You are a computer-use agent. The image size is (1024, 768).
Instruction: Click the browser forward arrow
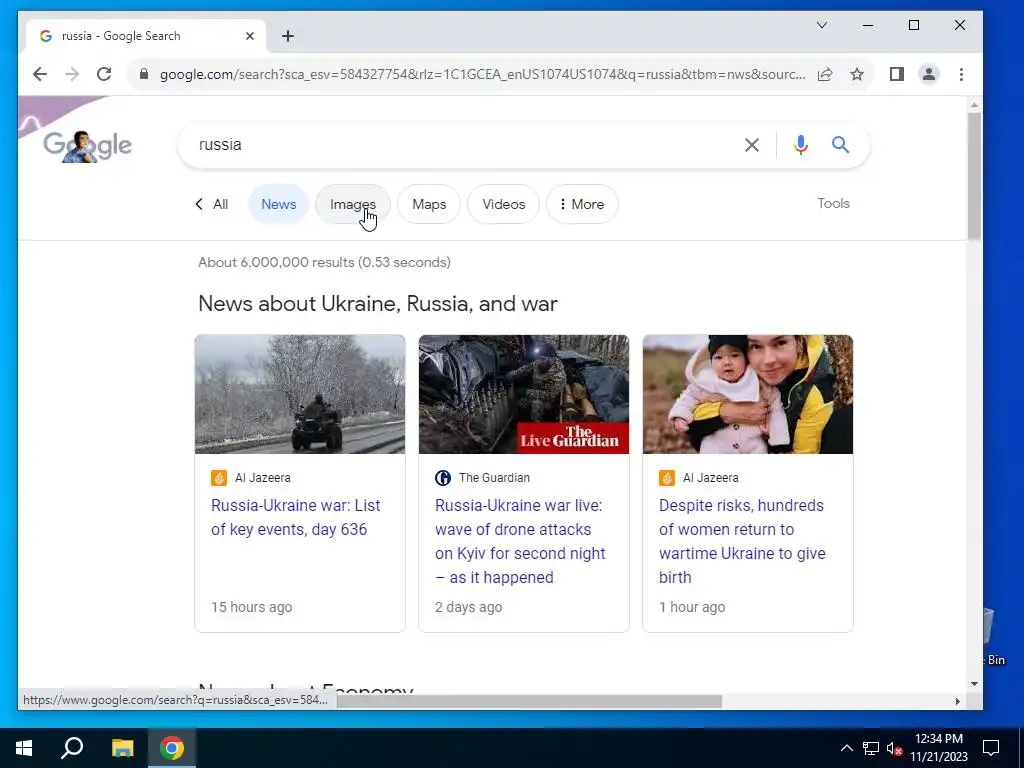tap(72, 74)
